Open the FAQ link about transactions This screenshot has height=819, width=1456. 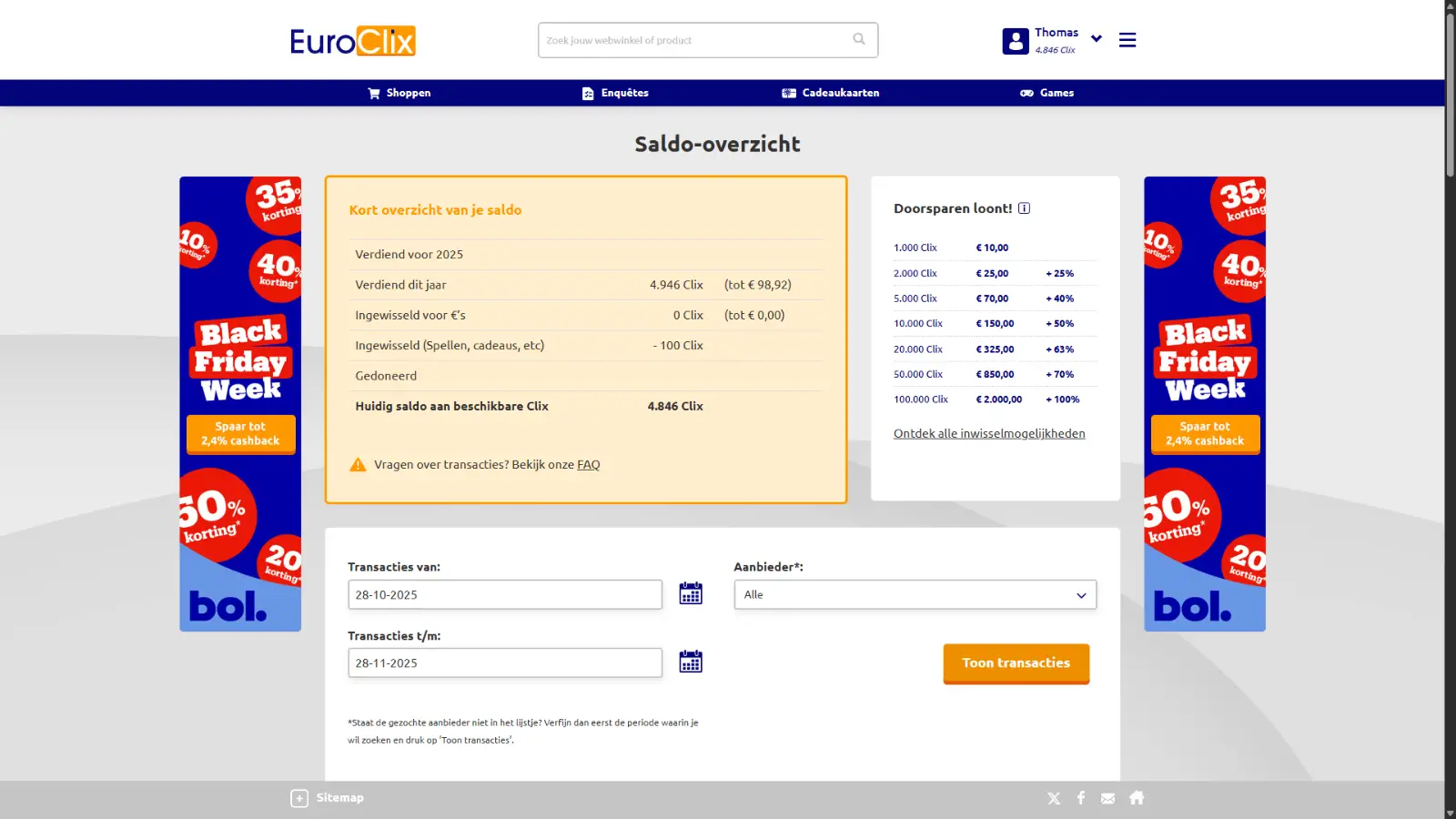(589, 464)
